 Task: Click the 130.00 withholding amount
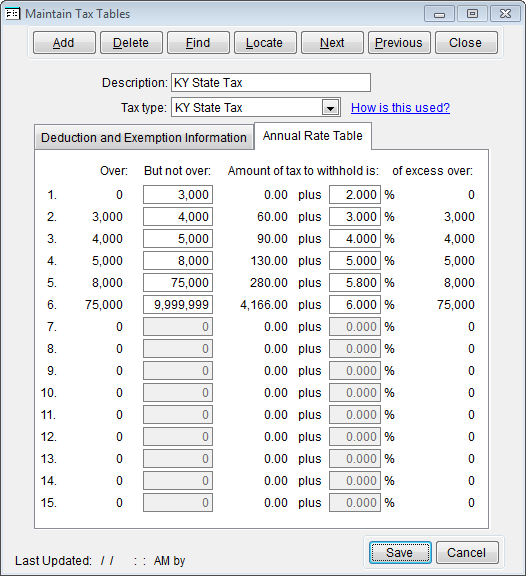pos(269,261)
